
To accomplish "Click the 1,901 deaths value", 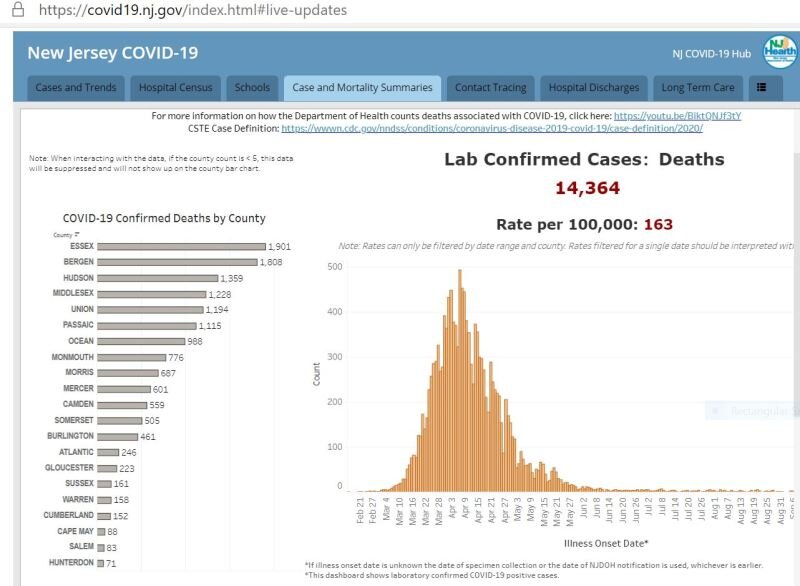I will tap(280, 247).
